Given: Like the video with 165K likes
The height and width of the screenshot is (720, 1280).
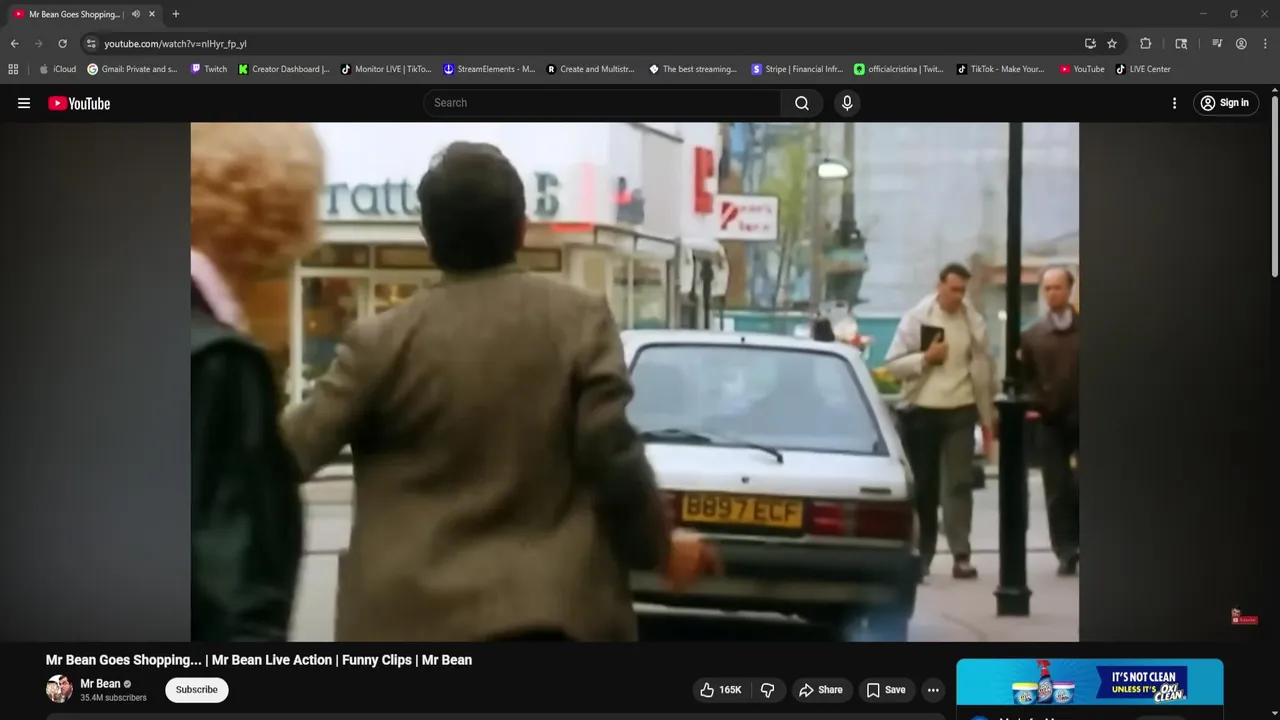Looking at the screenshot, I should (721, 690).
